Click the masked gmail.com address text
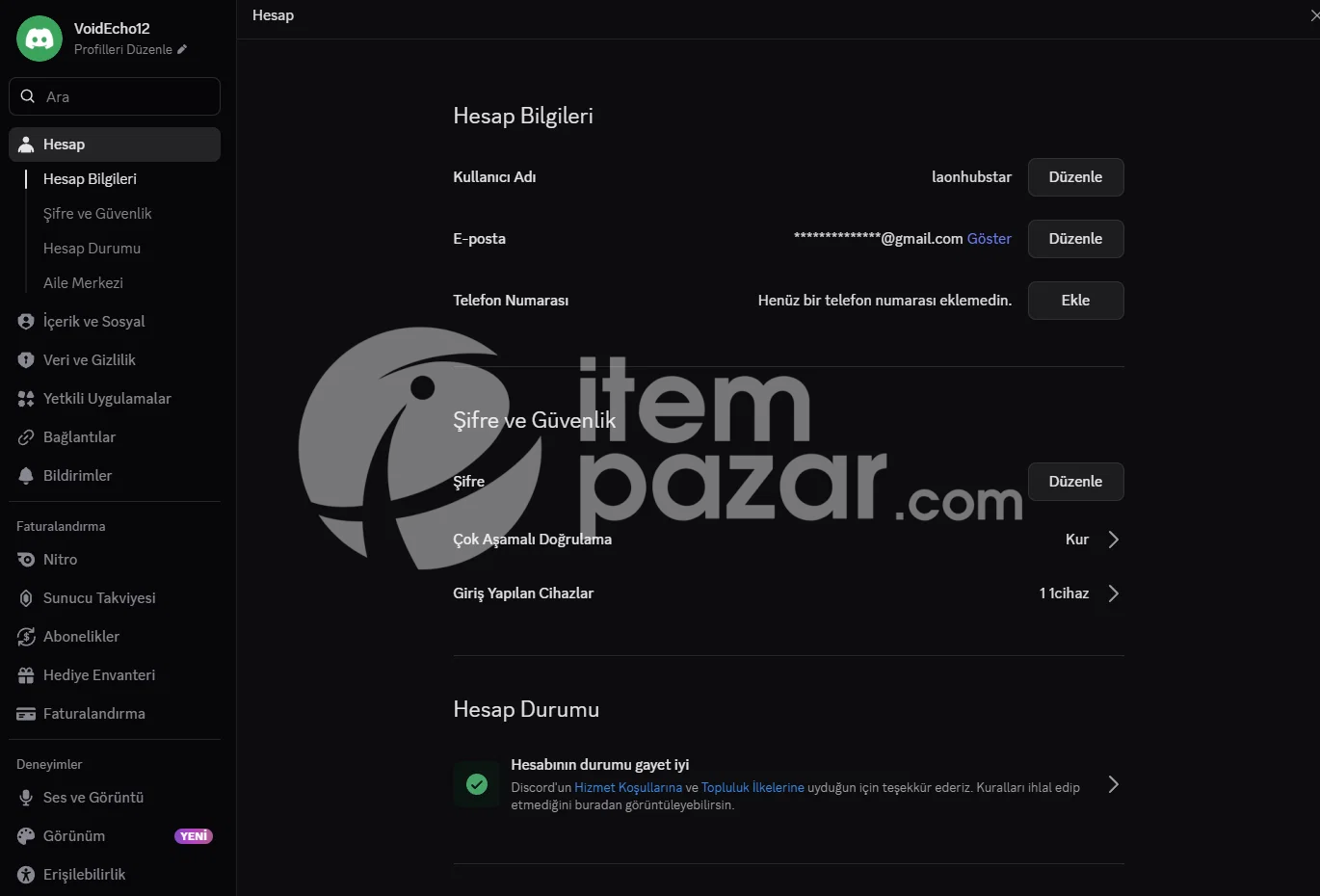Viewport: 1320px width, 896px height. (878, 239)
